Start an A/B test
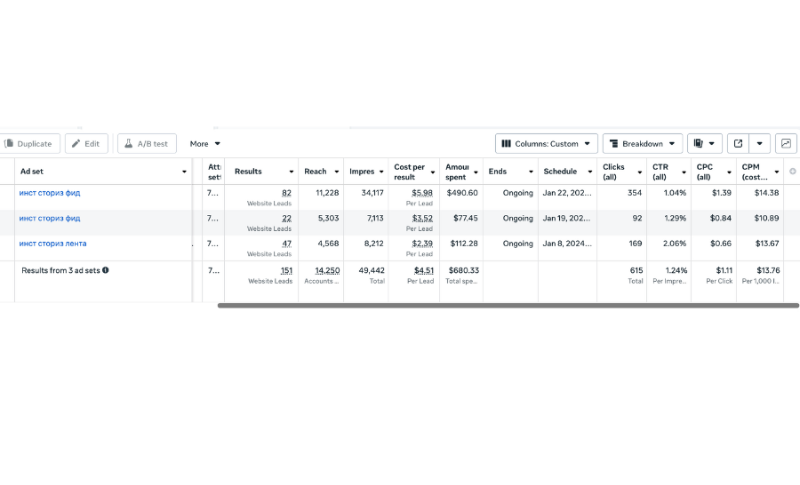This screenshot has height=485, width=800. click(147, 144)
